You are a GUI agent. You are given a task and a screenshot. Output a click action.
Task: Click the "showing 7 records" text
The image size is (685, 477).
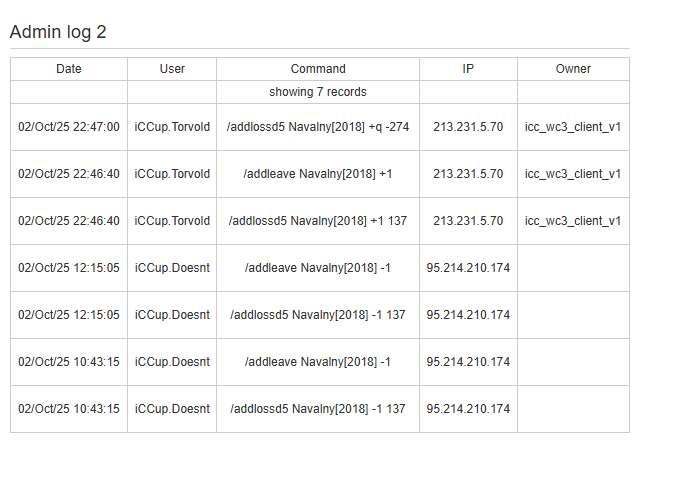point(318,92)
